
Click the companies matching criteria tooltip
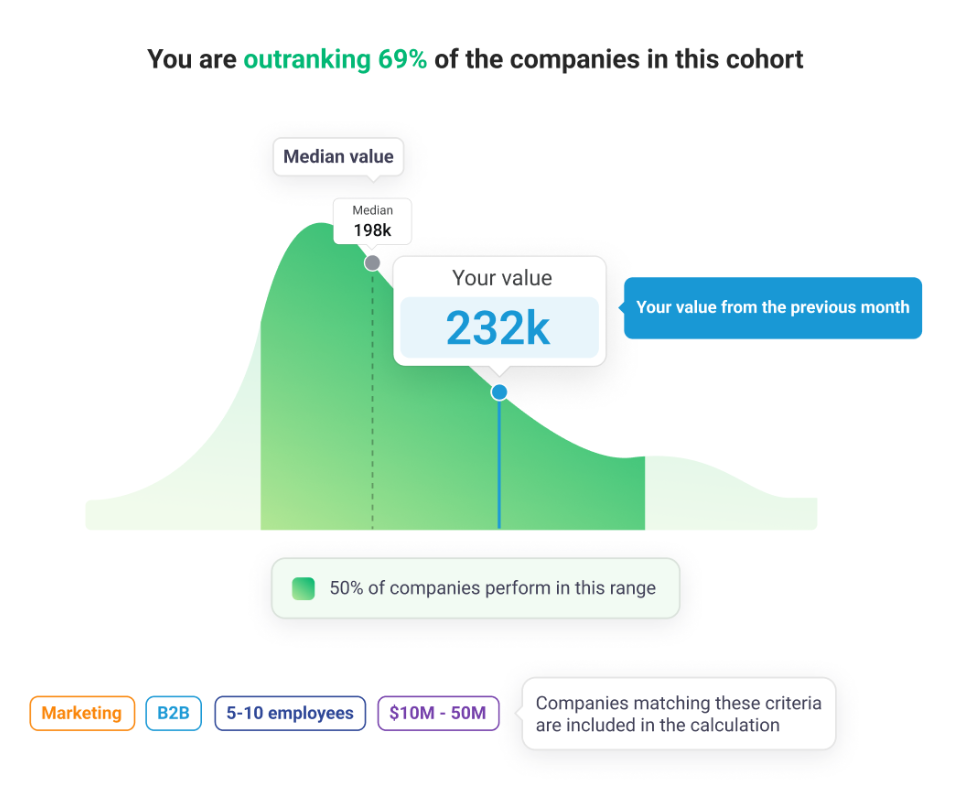point(678,714)
